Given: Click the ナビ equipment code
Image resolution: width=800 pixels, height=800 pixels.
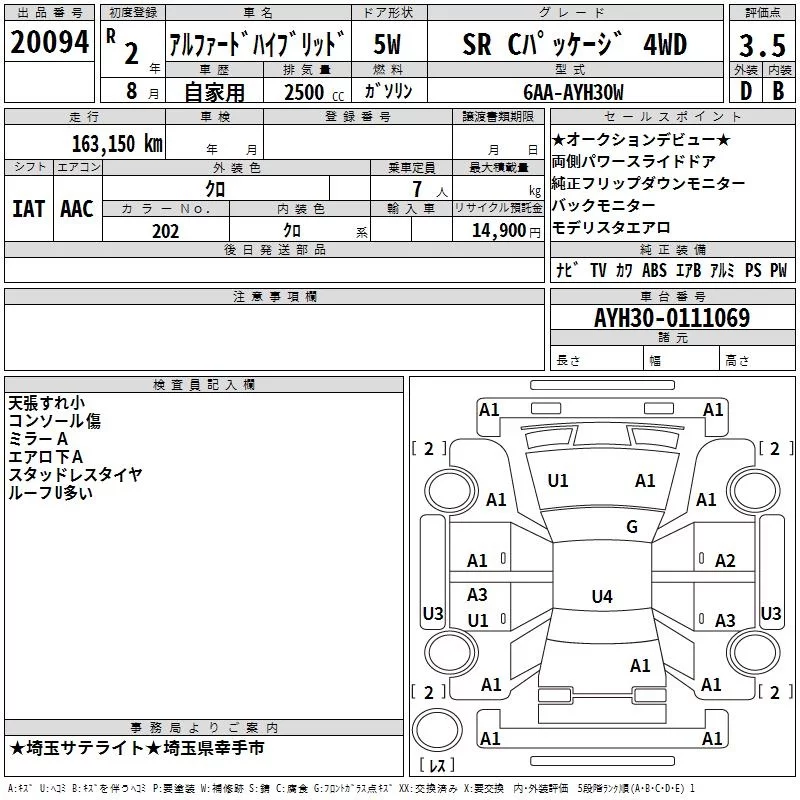Looking at the screenshot, I should tap(567, 270).
